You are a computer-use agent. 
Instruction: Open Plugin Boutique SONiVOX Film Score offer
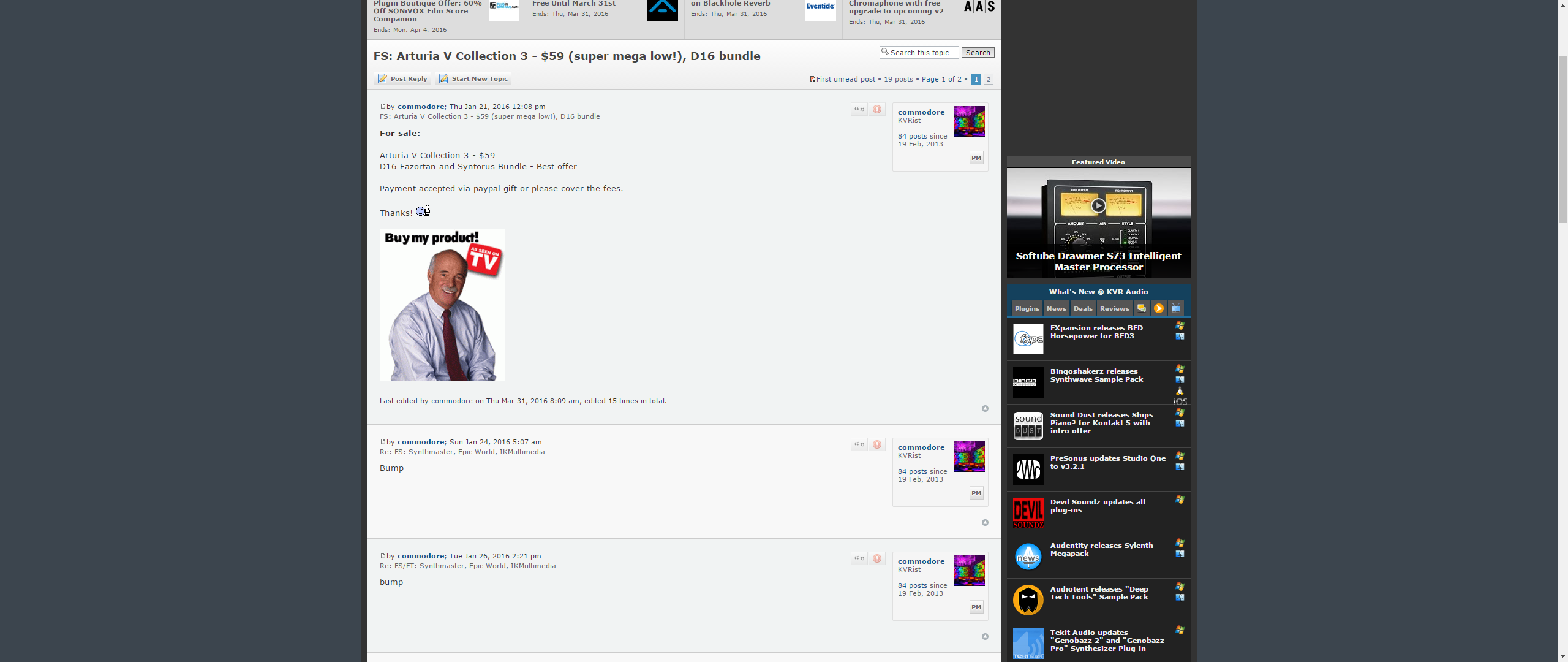pyautogui.click(x=428, y=11)
